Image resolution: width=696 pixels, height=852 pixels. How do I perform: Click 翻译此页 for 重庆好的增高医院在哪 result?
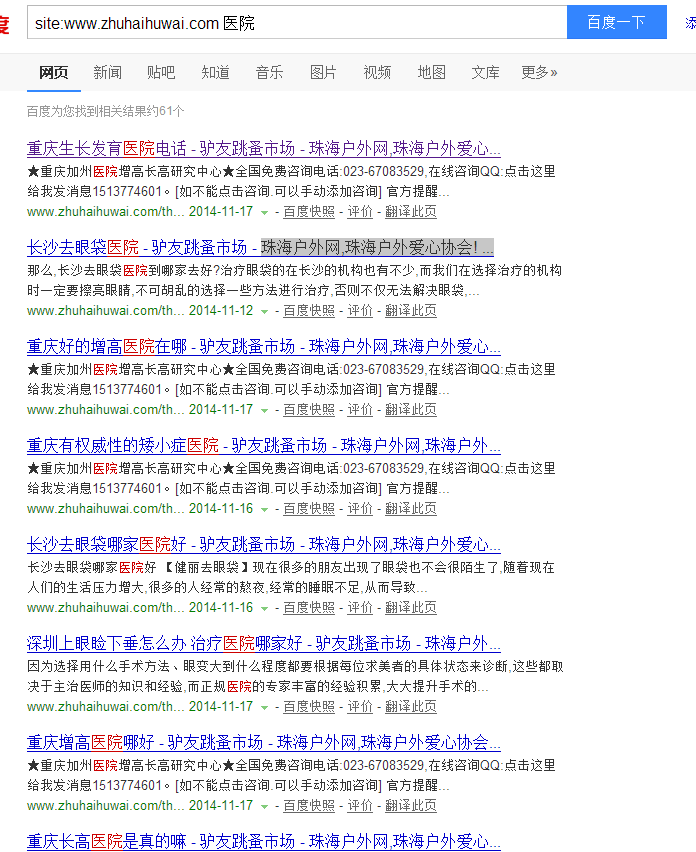(x=411, y=410)
